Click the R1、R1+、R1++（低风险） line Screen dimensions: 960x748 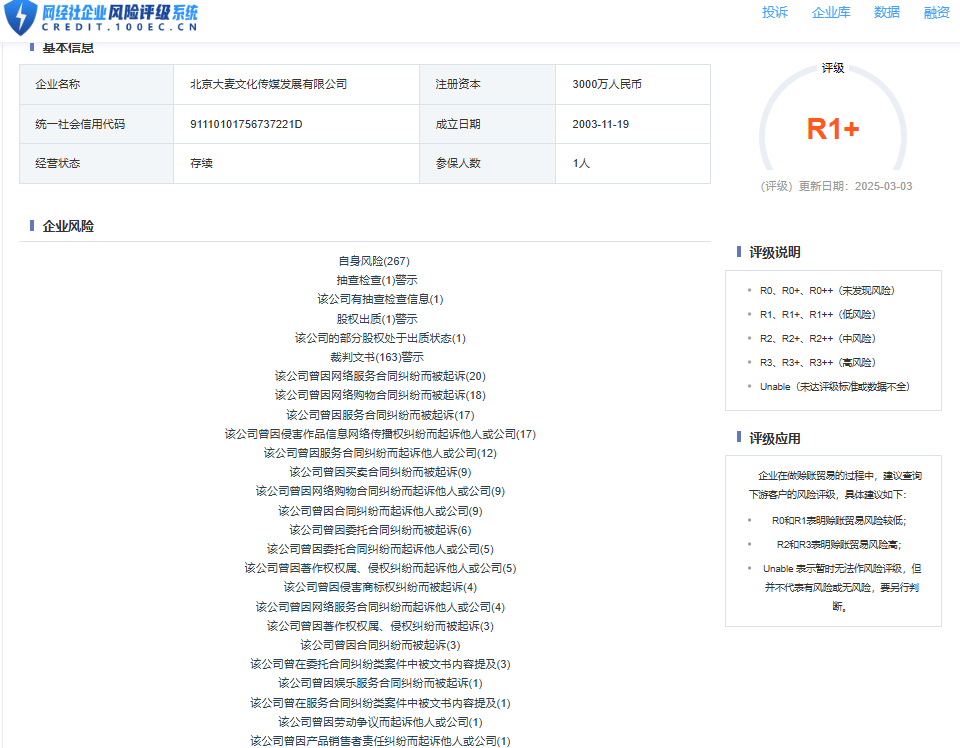point(818,315)
